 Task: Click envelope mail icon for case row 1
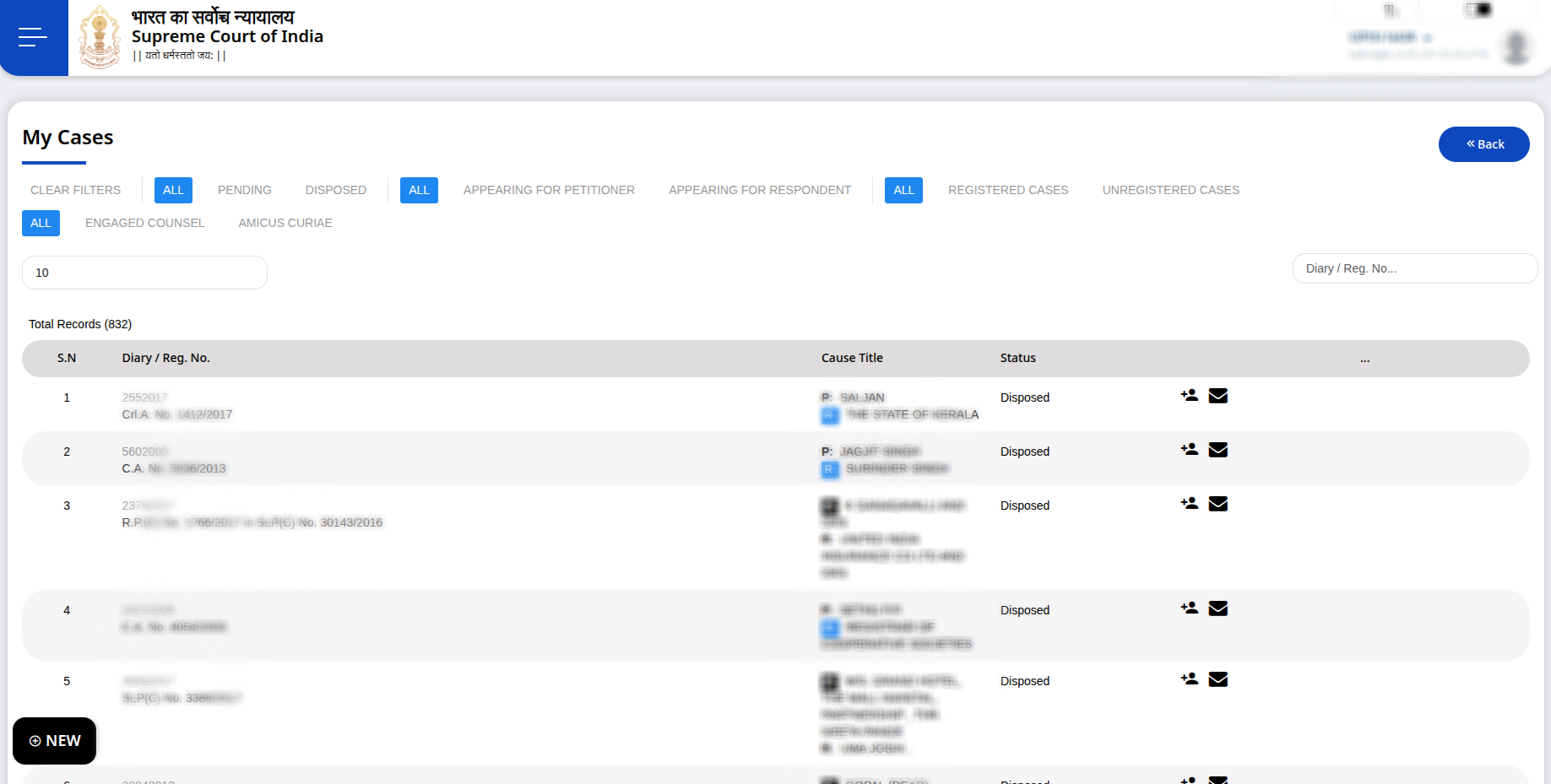[1217, 396]
